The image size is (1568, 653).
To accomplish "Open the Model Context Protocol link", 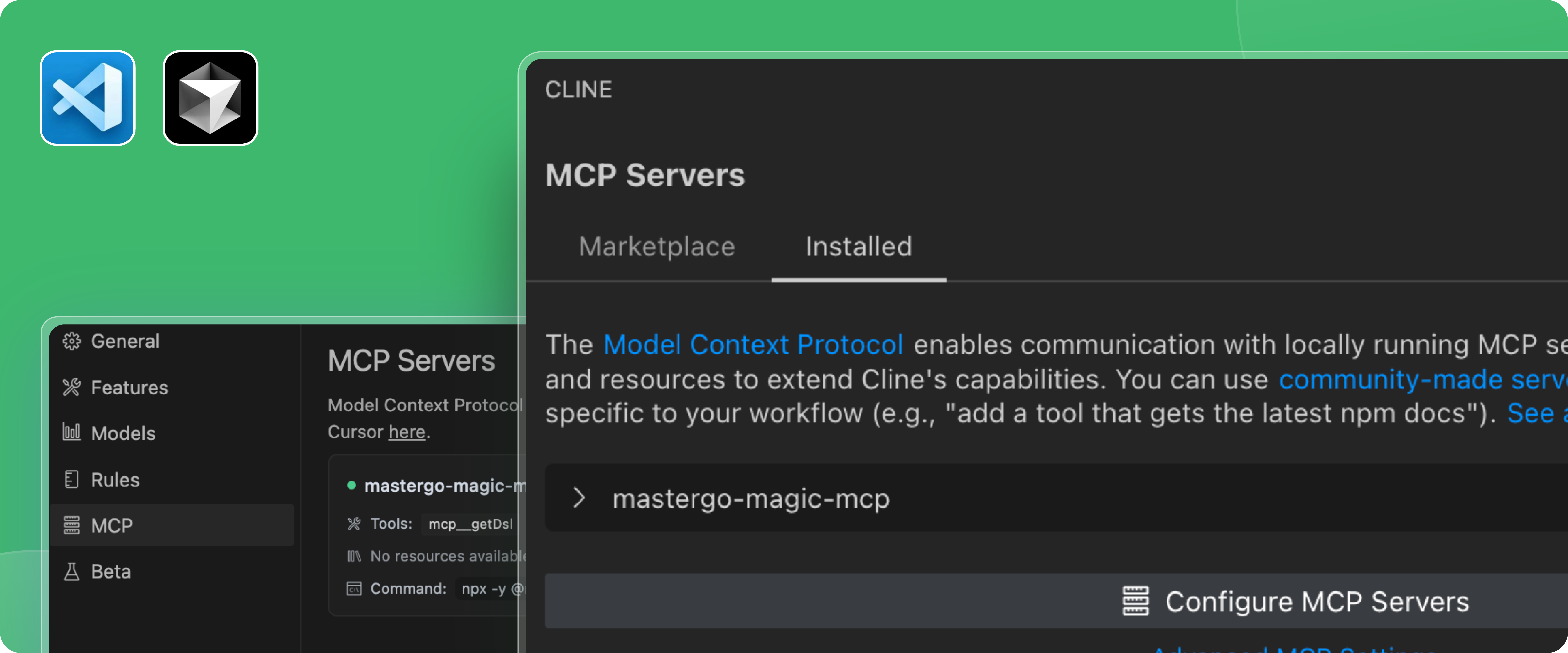I will coord(753,345).
